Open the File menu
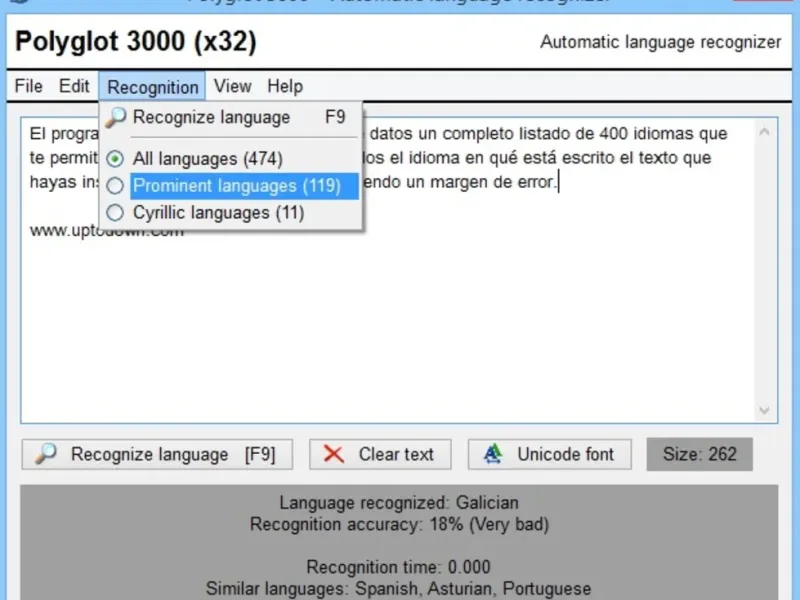Image resolution: width=800 pixels, height=600 pixels. [x=29, y=86]
